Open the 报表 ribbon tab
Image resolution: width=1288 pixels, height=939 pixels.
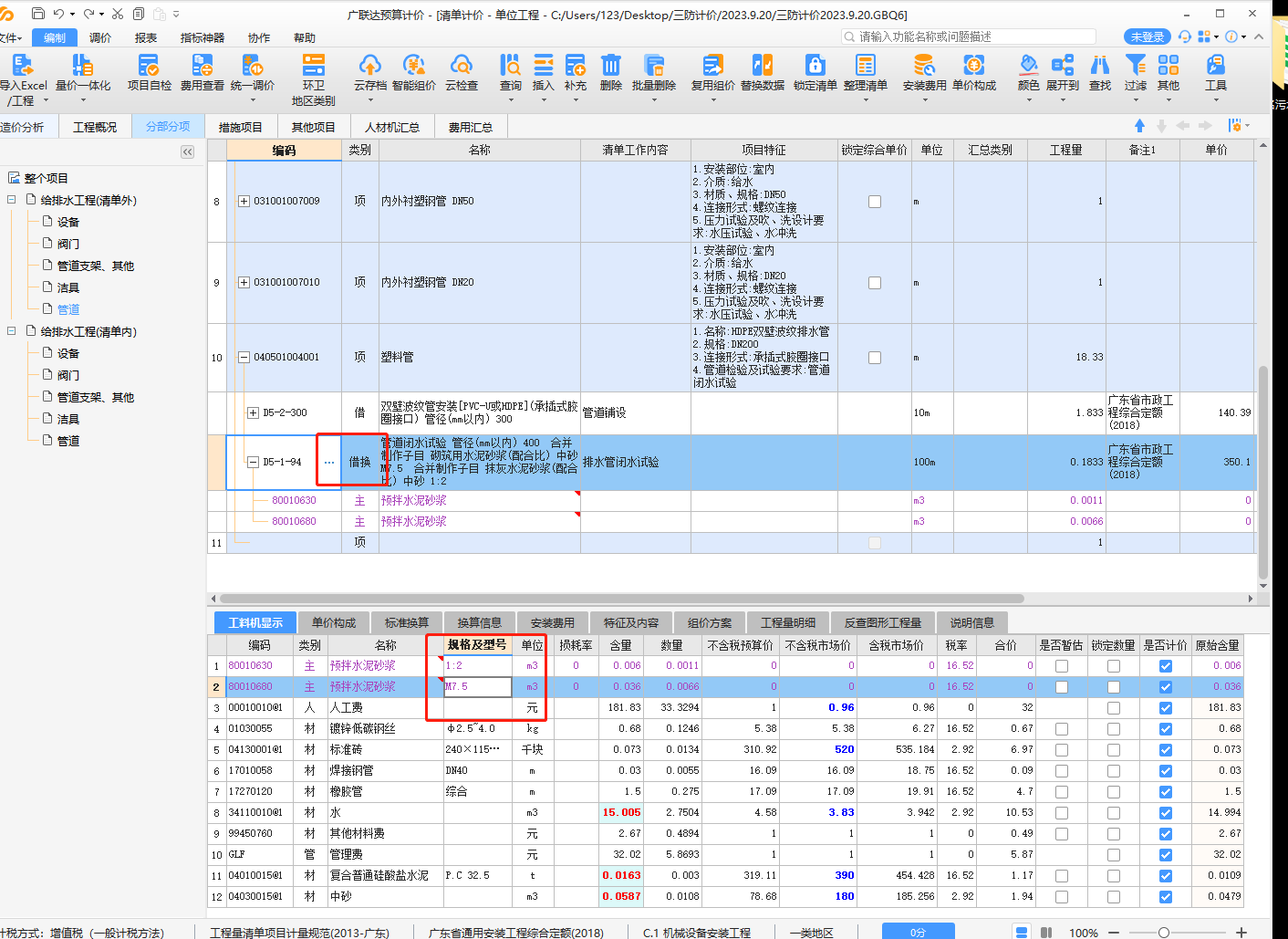click(x=146, y=37)
